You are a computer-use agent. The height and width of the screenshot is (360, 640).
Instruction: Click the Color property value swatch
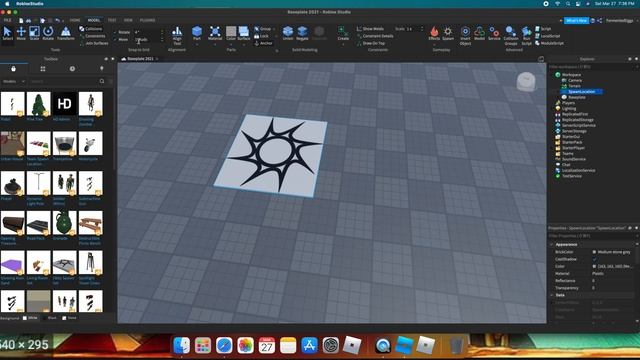[x=594, y=267]
